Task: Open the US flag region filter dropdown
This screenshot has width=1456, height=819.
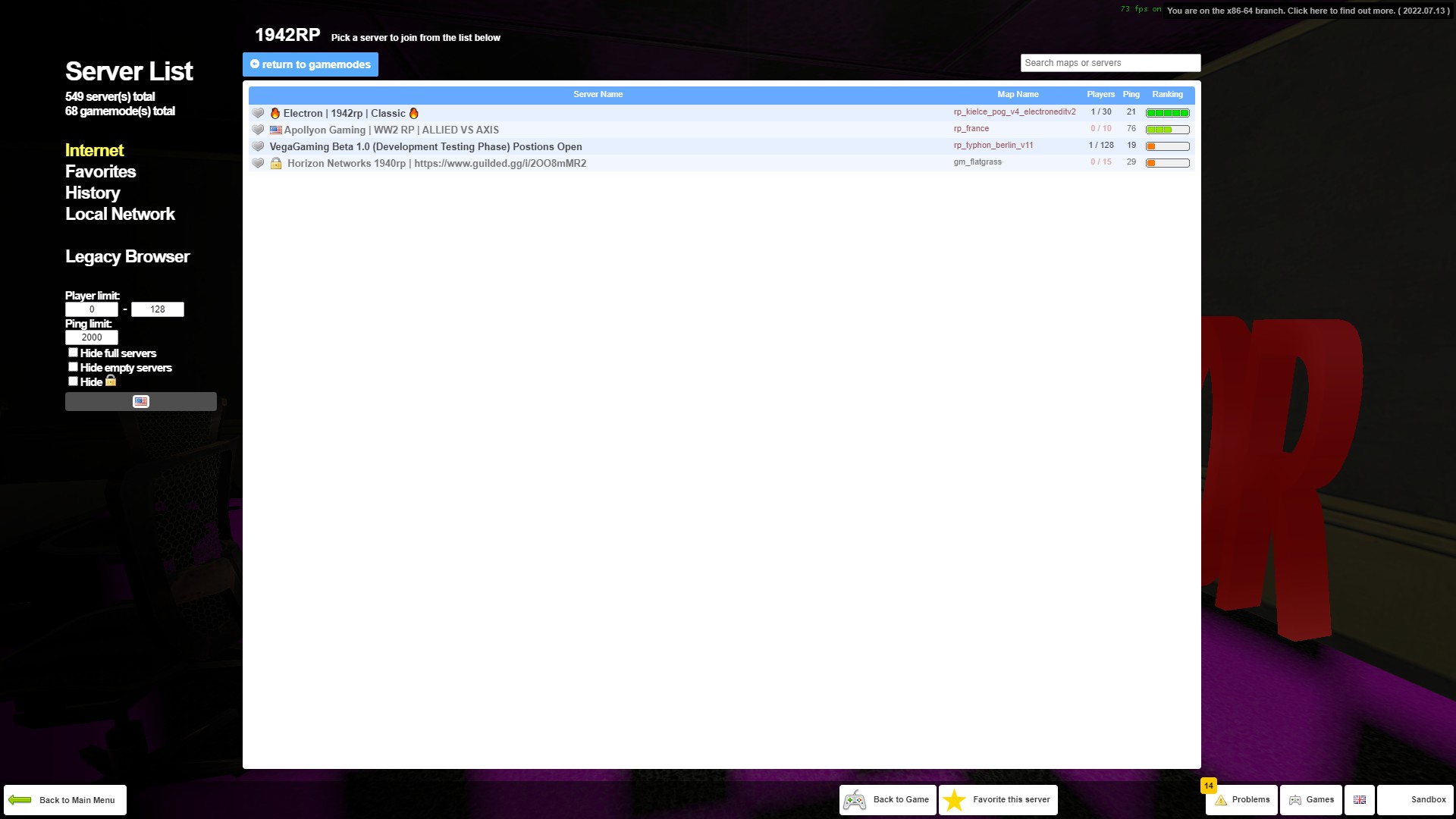Action: (x=141, y=402)
